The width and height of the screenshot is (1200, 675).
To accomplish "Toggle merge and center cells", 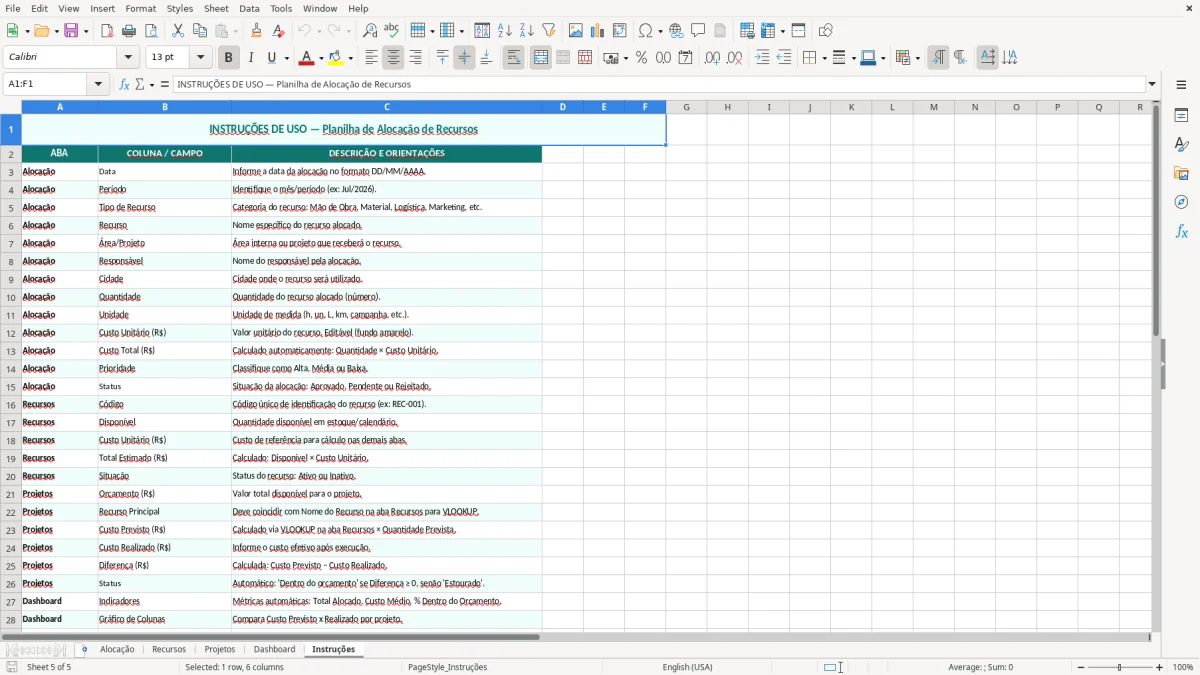I will pyautogui.click(x=541, y=58).
